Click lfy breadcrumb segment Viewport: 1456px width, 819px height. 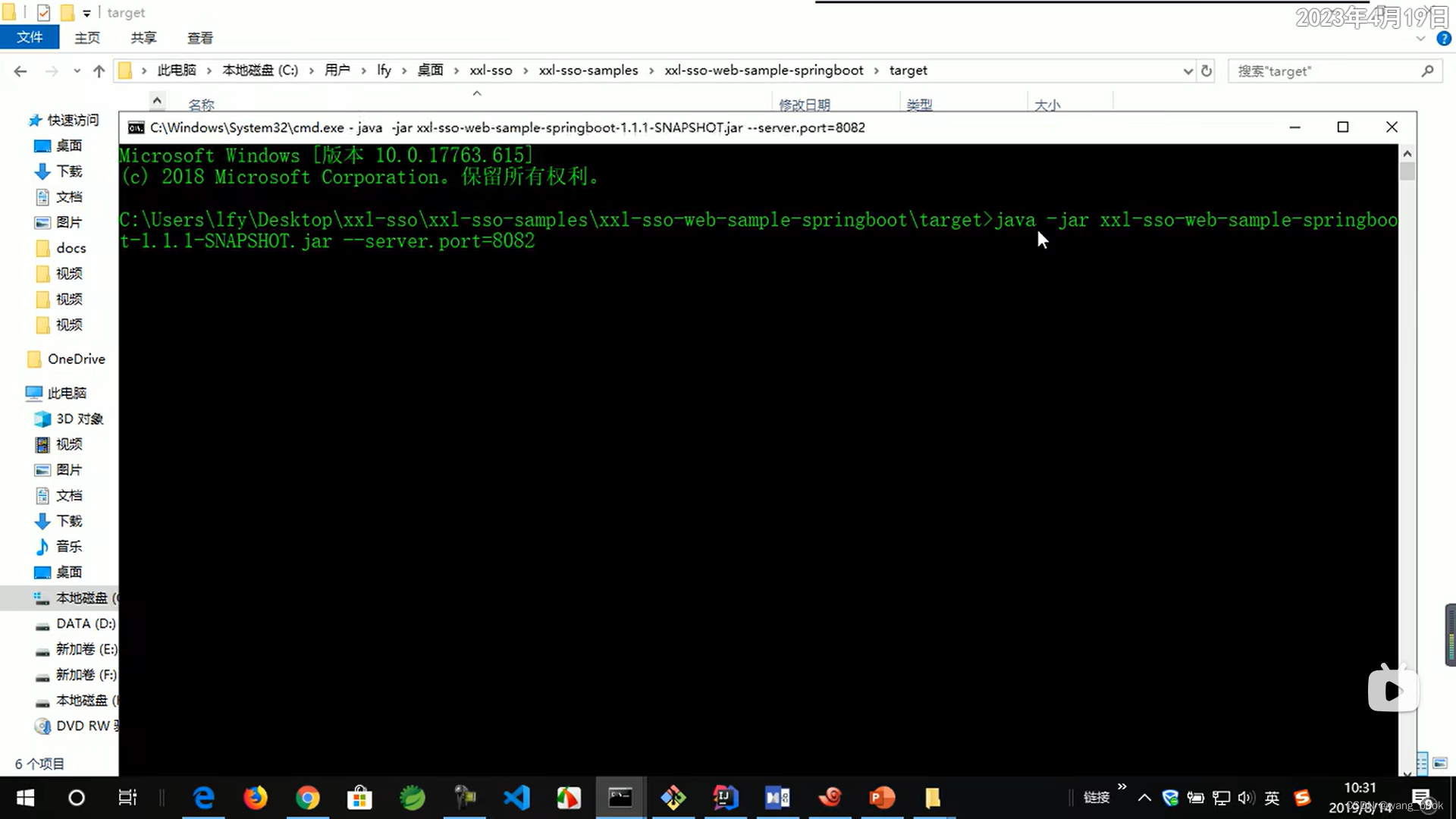pos(384,70)
